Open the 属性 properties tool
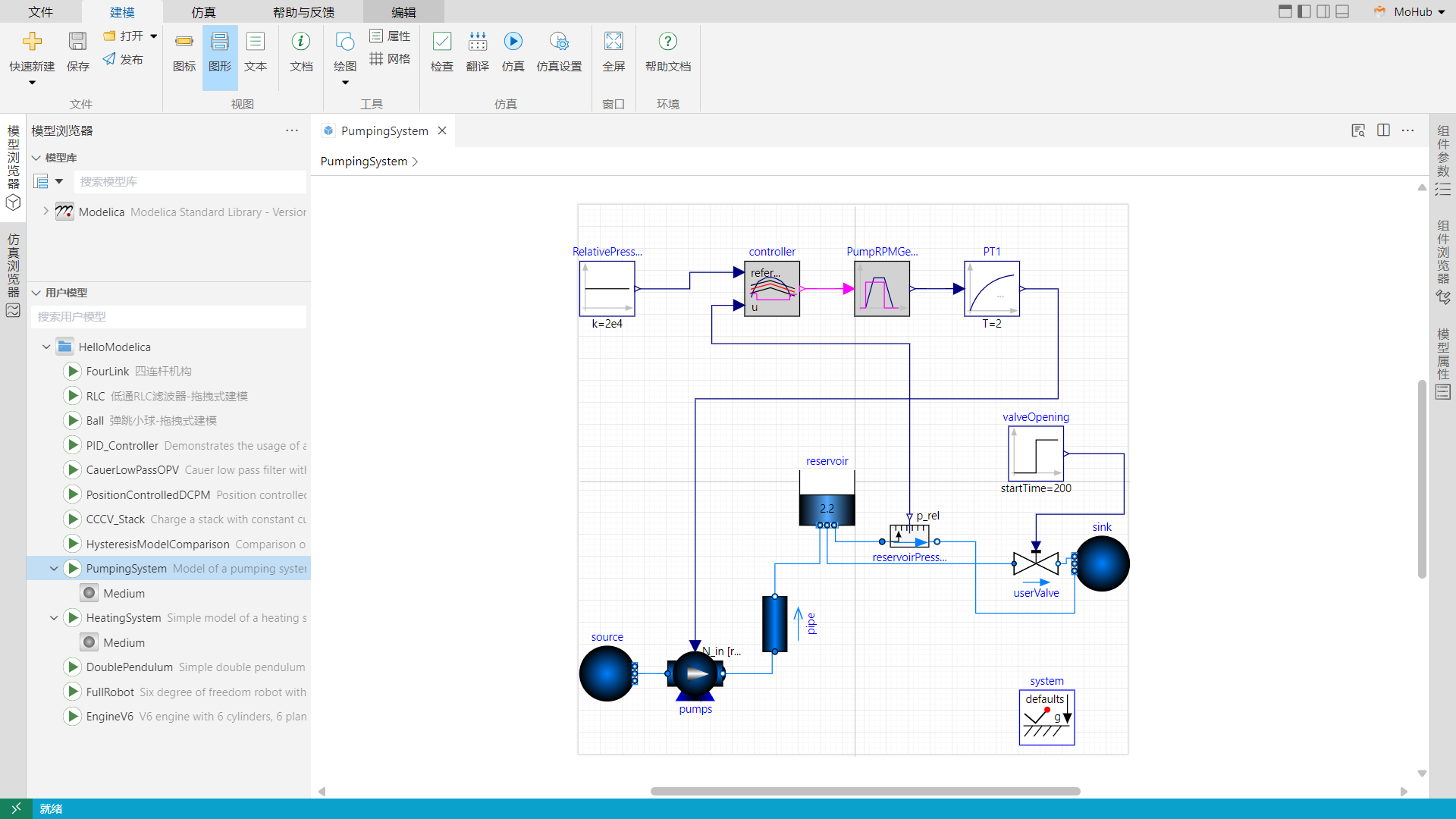1456x819 pixels. click(x=390, y=36)
